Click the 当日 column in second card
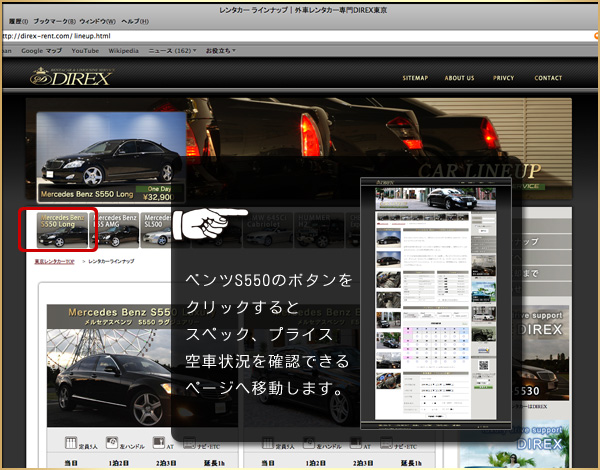This screenshot has height=470, width=600. point(268,463)
